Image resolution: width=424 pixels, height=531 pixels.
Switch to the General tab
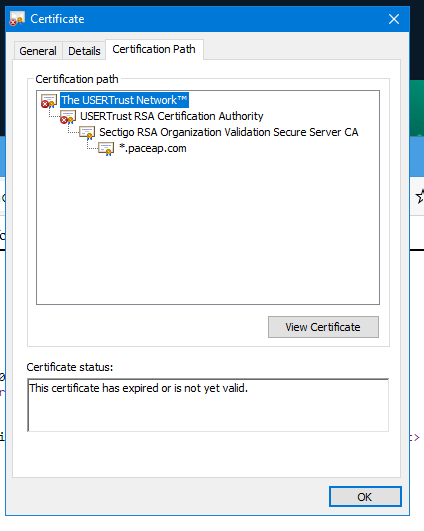38,51
